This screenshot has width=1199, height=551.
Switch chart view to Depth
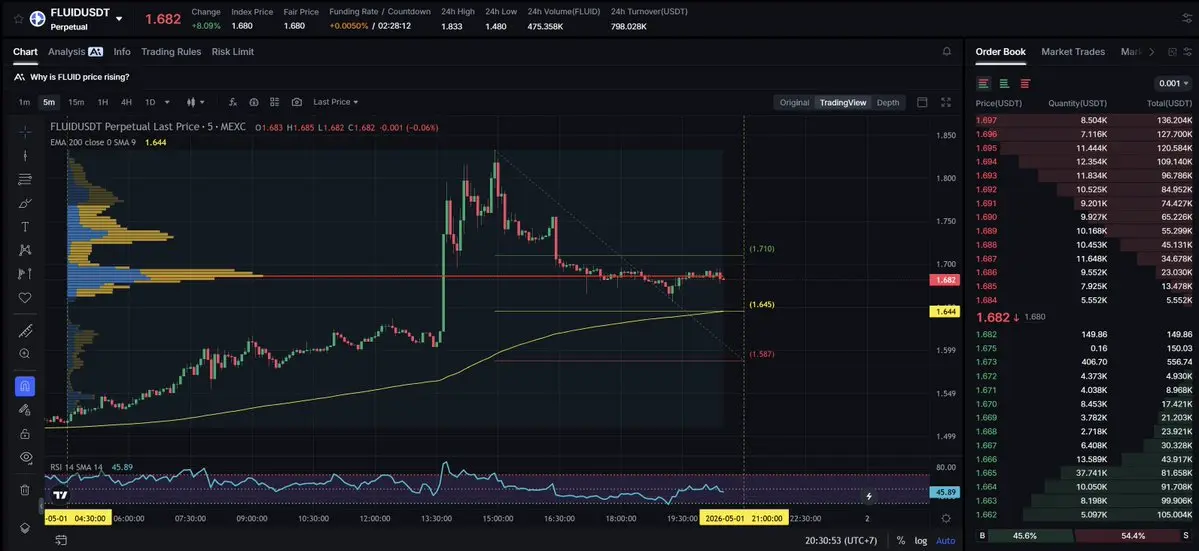pos(888,102)
